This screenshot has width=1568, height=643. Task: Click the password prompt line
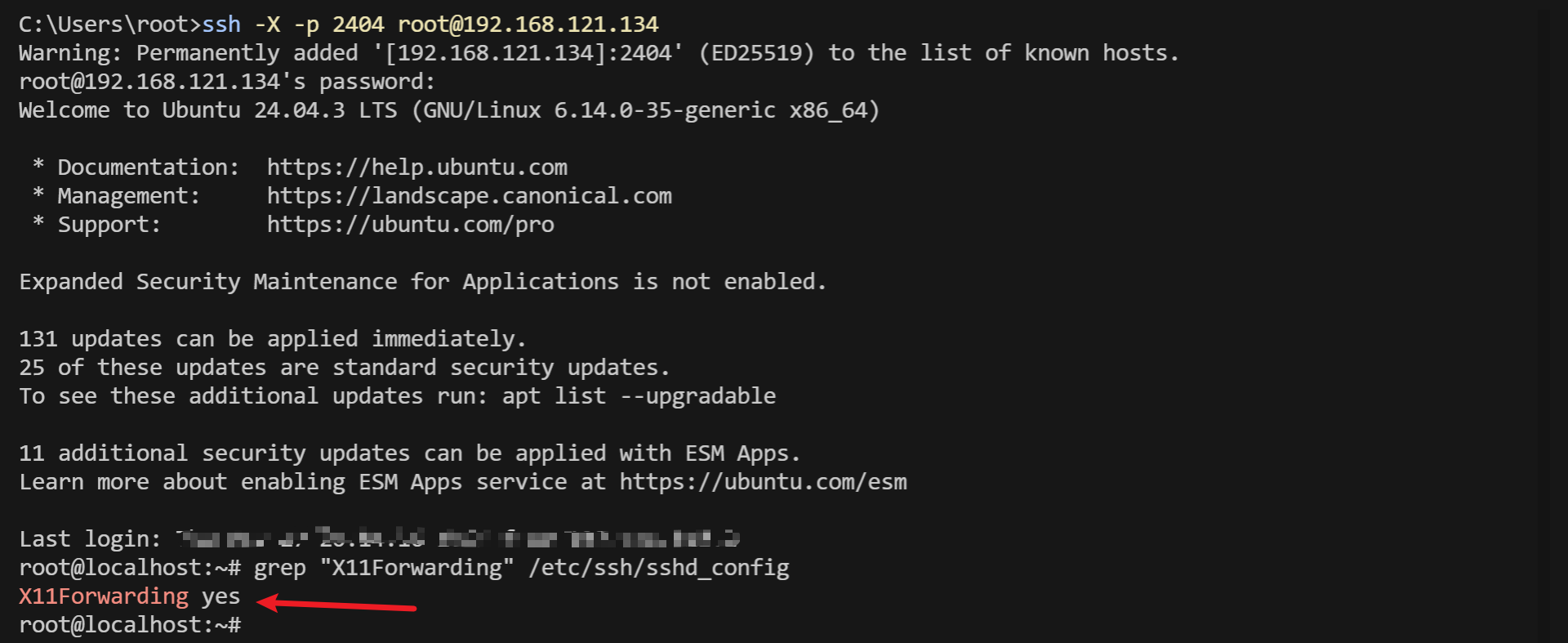pyautogui.click(x=227, y=82)
